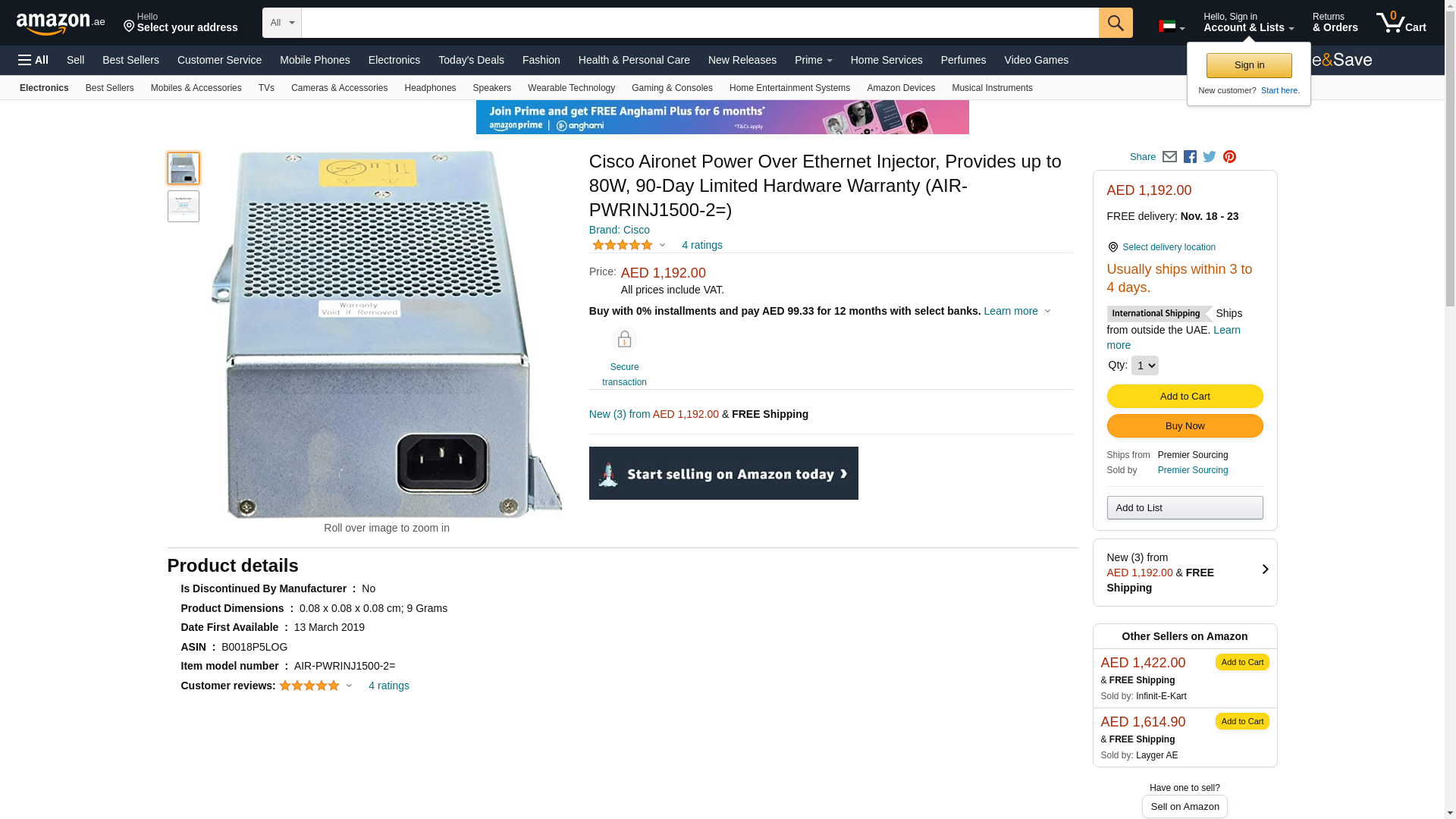
Task: Share product via email icon
Action: 1169,157
